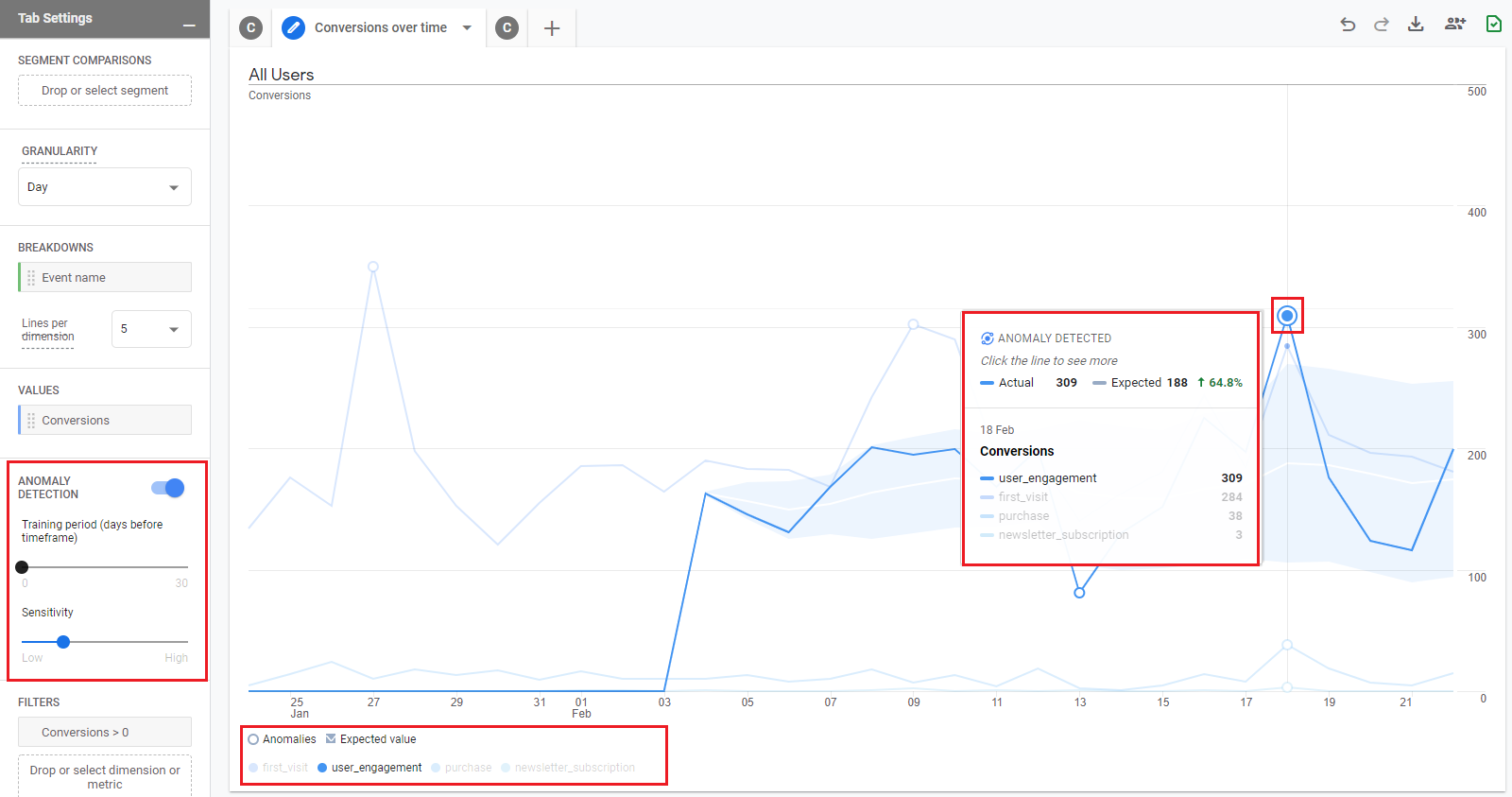Click the first_visit anomaly point near 09 Feb

913,324
